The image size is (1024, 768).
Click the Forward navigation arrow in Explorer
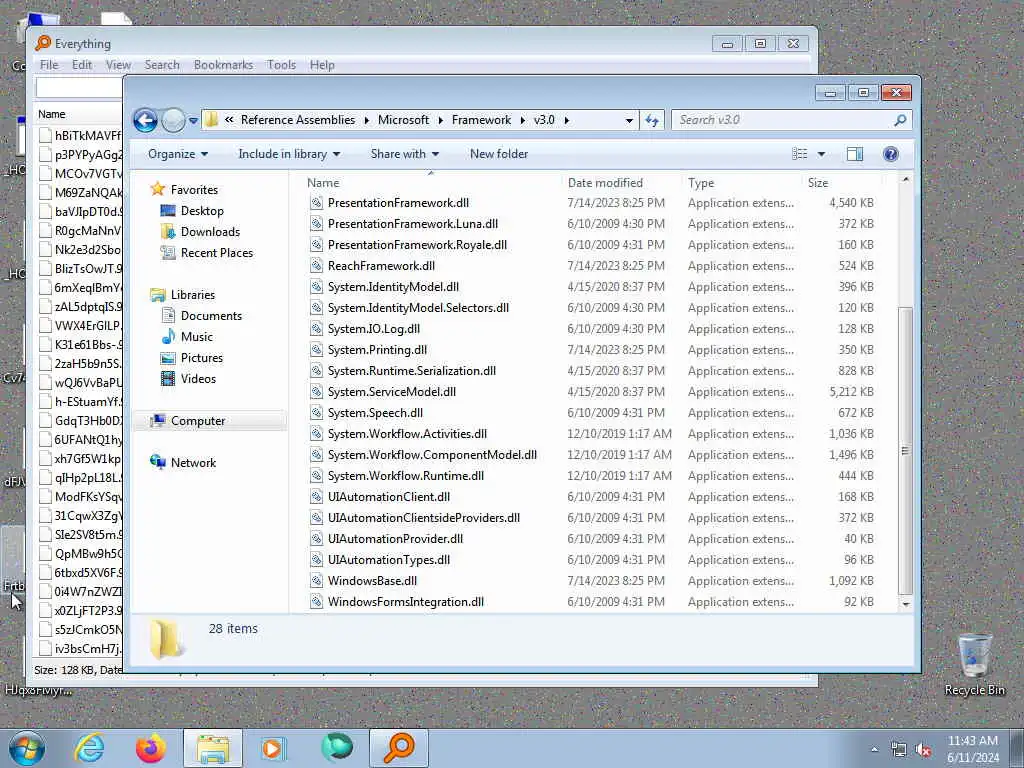(x=173, y=120)
